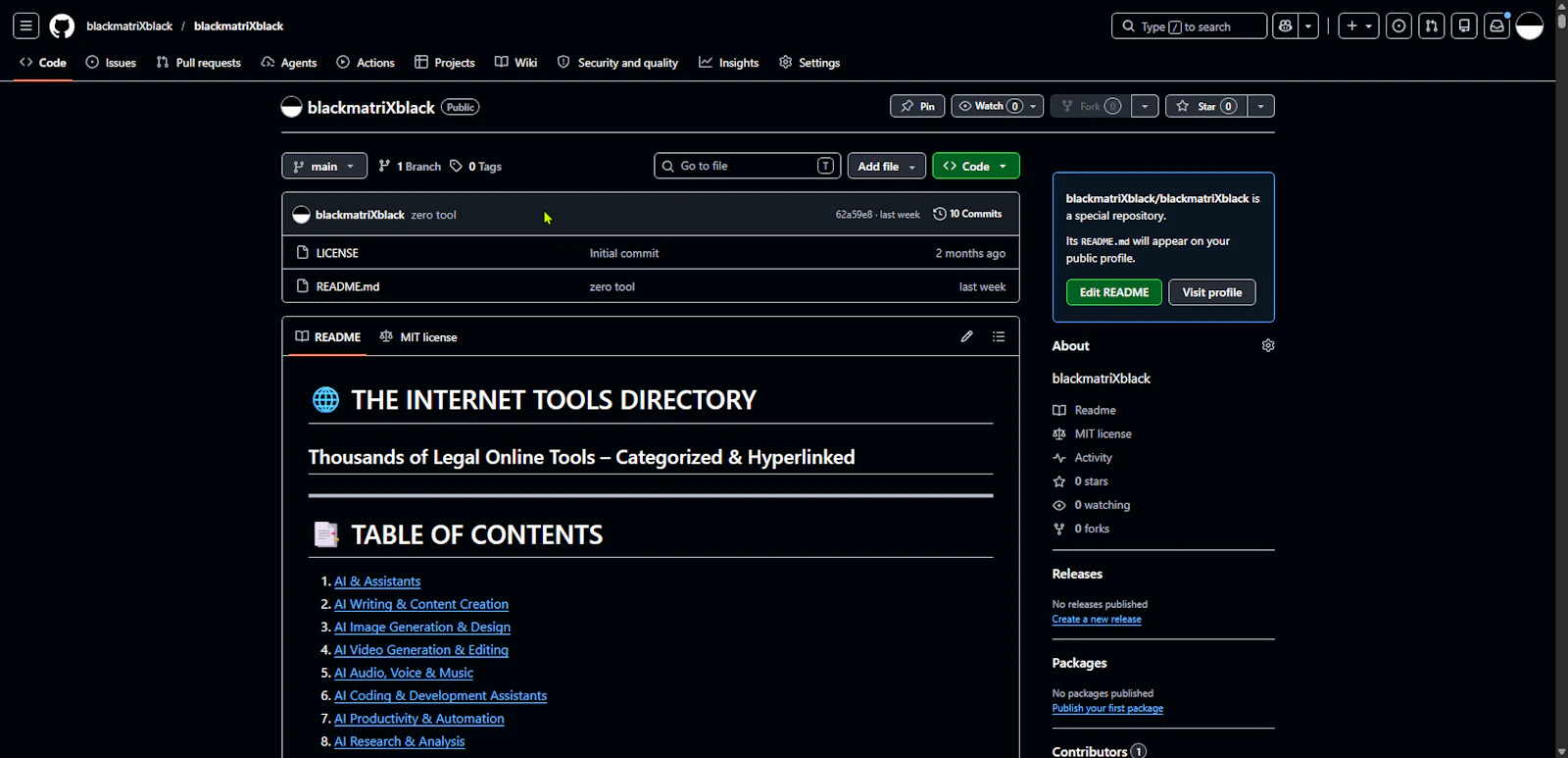Open Copilot chat icon in header

click(1286, 26)
